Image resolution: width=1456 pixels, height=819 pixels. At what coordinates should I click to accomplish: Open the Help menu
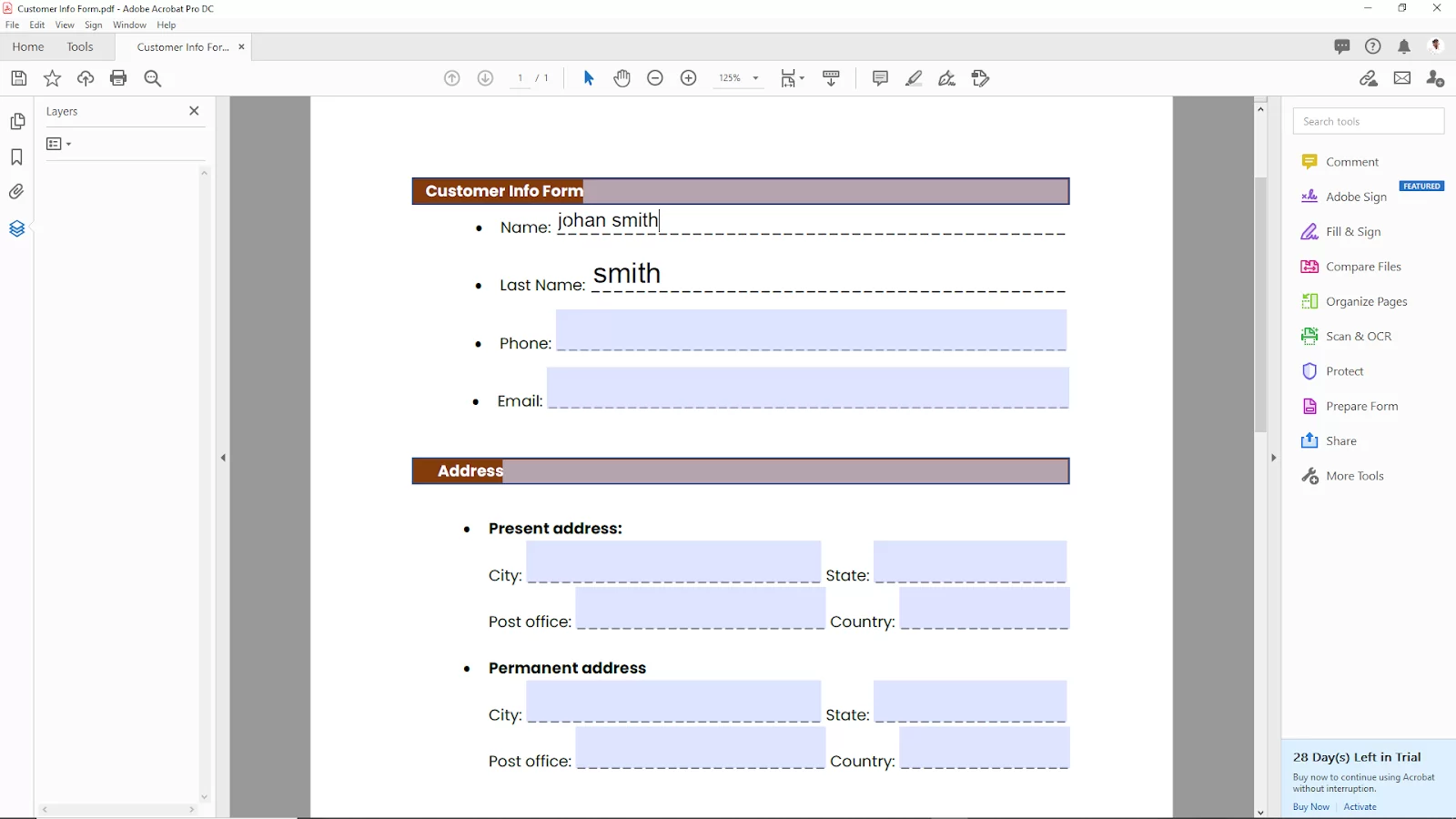tap(167, 25)
